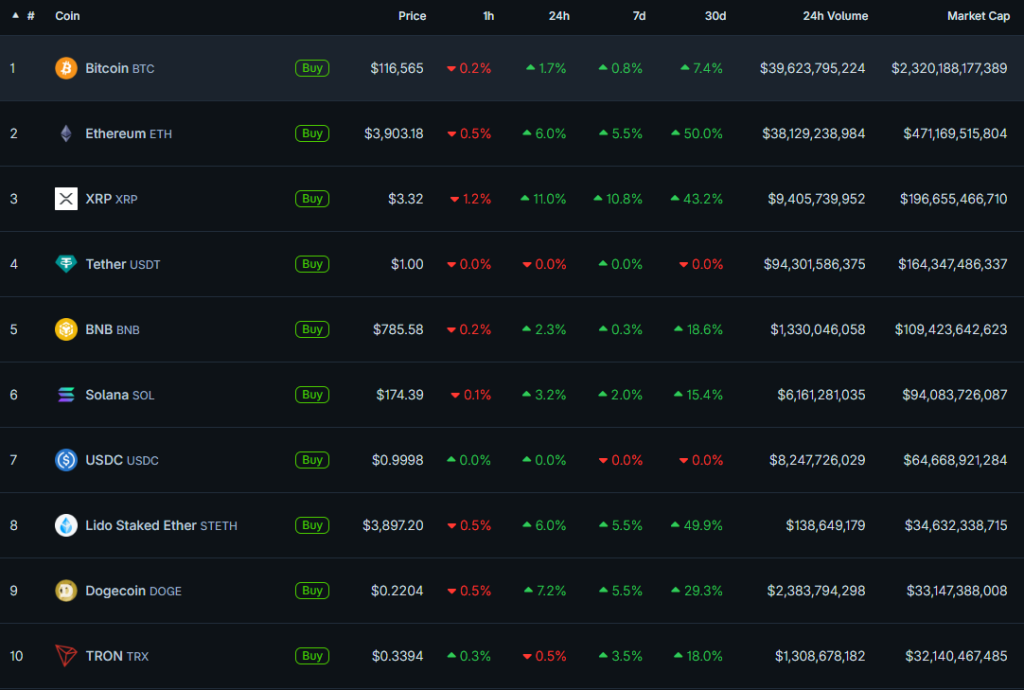Click the BNB coin logo
1024x690 pixels.
point(64,328)
